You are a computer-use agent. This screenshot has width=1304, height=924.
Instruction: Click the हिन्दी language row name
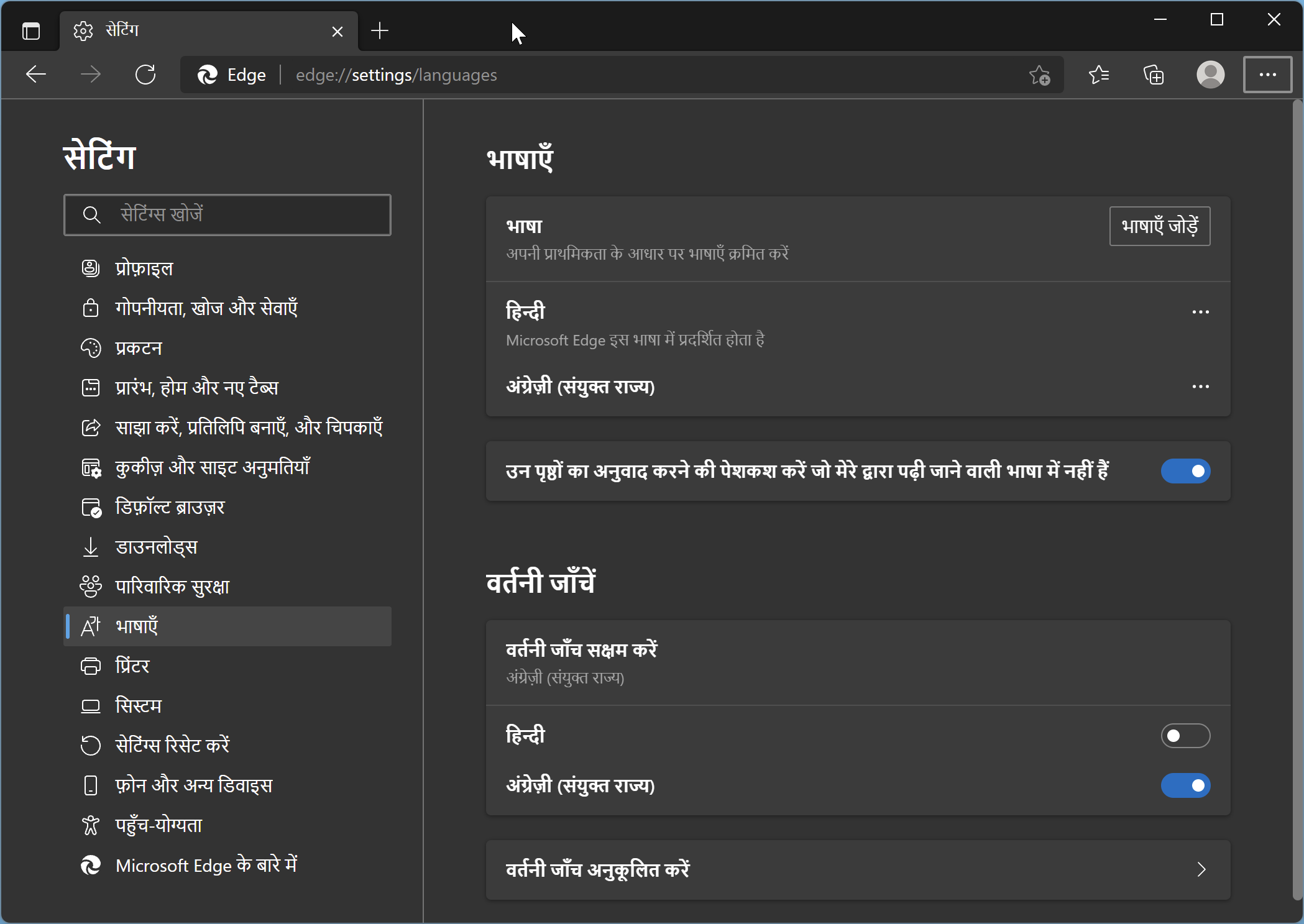525,311
